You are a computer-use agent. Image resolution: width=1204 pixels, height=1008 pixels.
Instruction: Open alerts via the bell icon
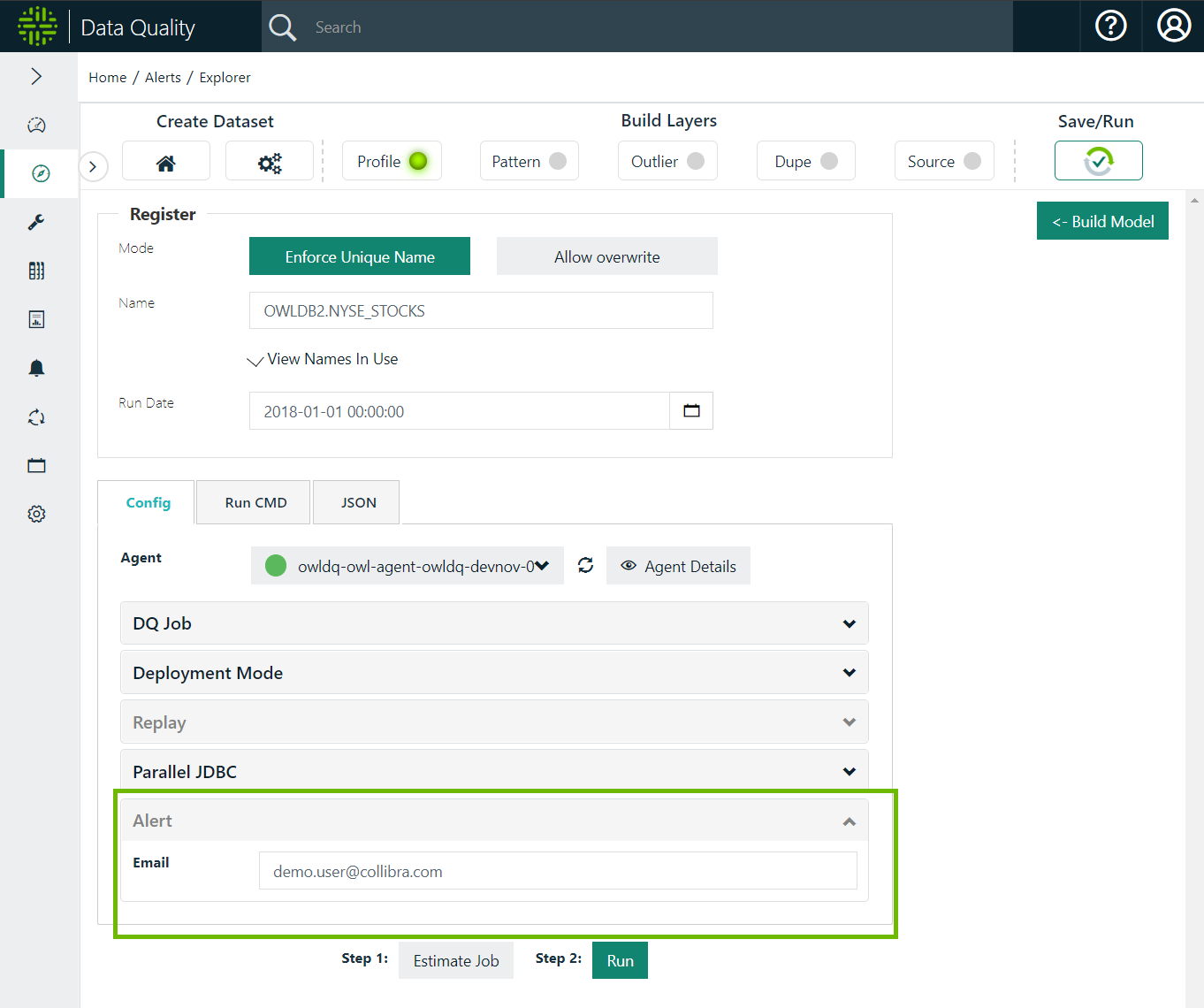36,368
